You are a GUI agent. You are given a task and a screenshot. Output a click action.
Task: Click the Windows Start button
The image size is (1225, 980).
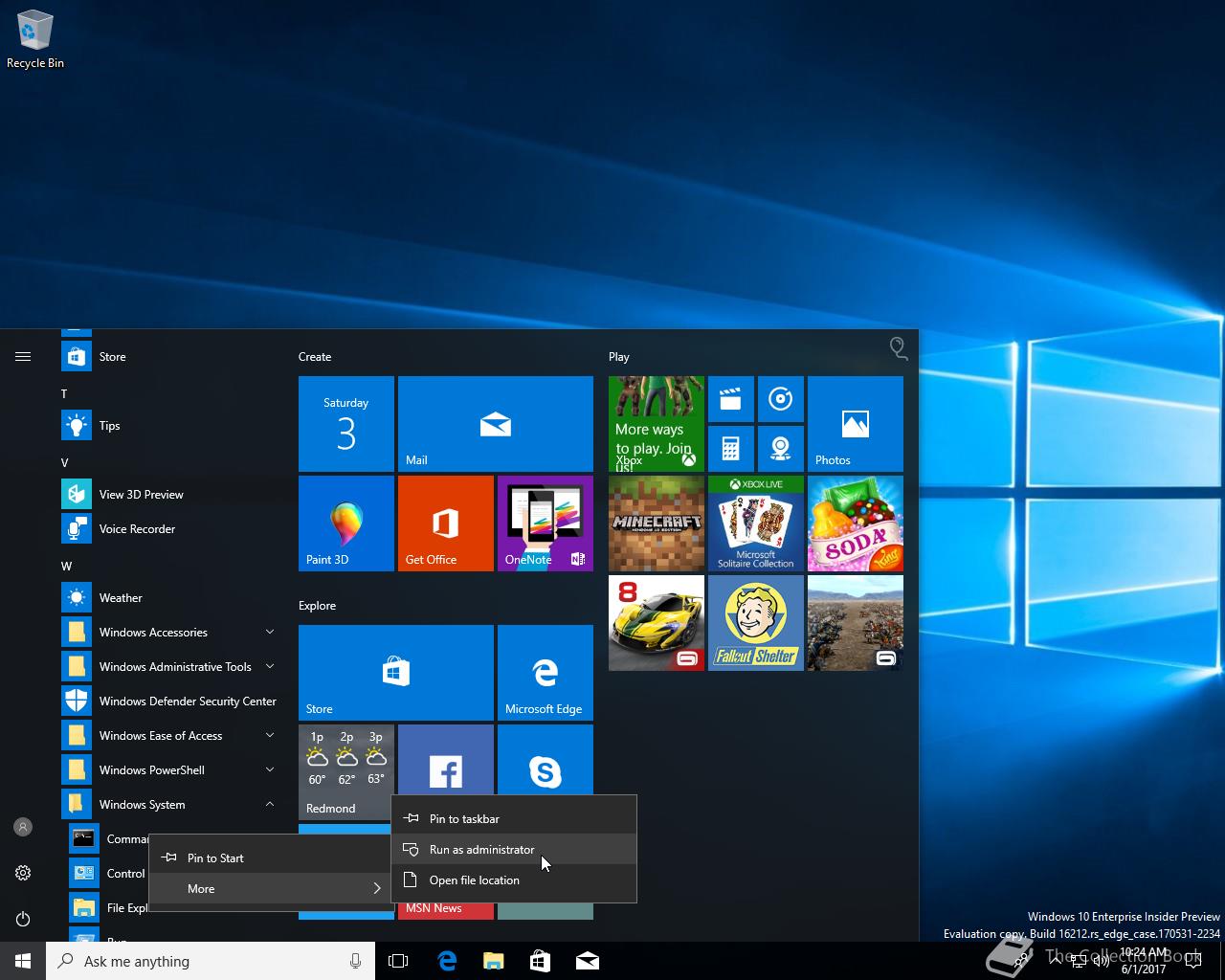coord(23,961)
